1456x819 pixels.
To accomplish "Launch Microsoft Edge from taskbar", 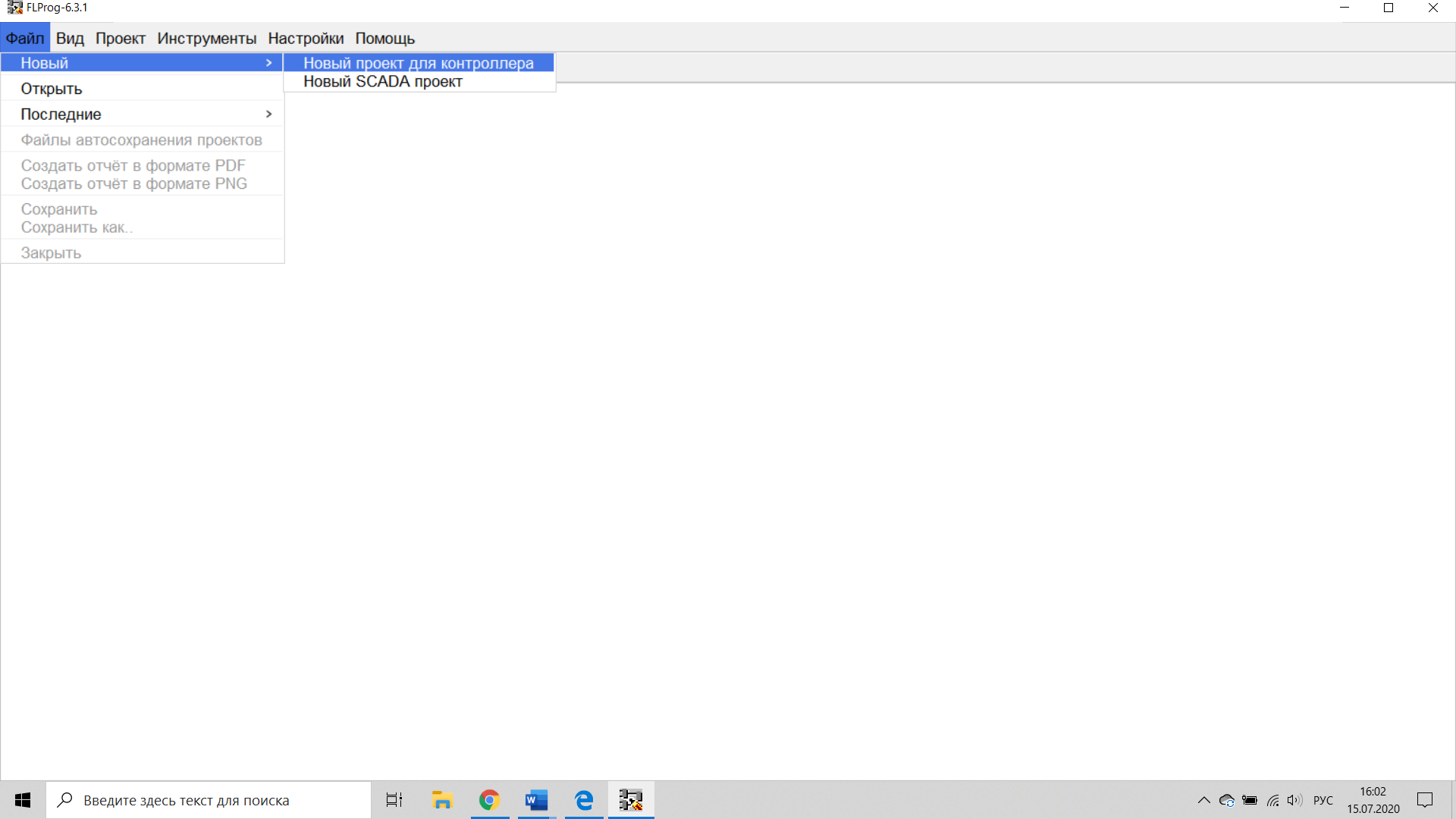I will (584, 800).
